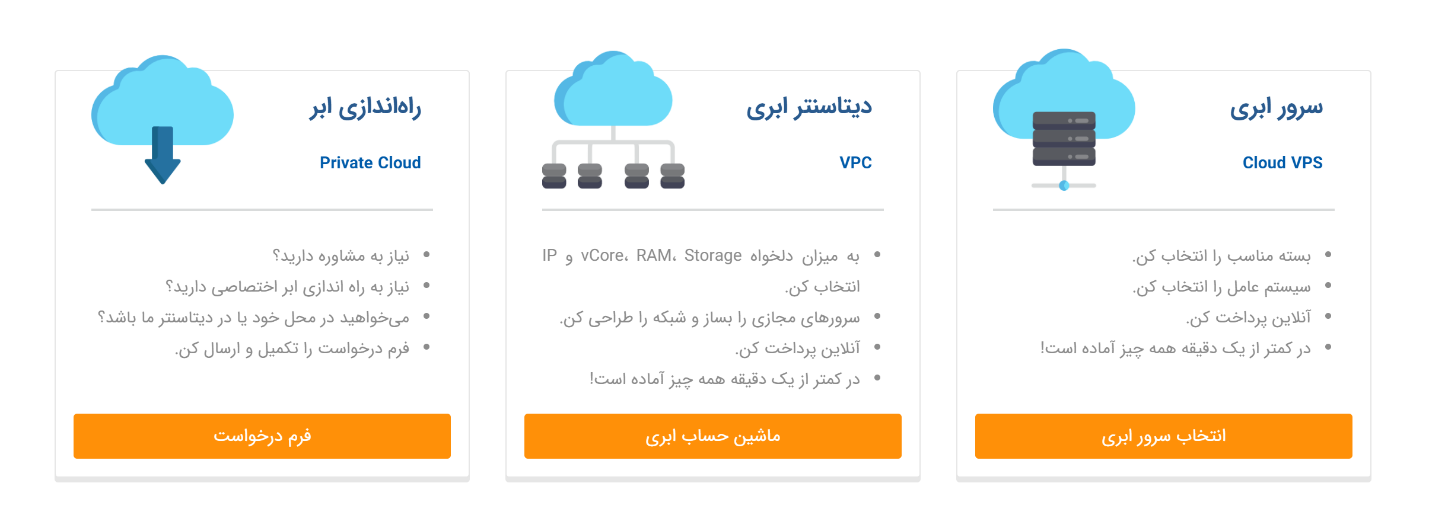Click the 'بسته مناسب را انتخاب کن' item
The height and width of the screenshot is (531, 1429).
click(1226, 256)
